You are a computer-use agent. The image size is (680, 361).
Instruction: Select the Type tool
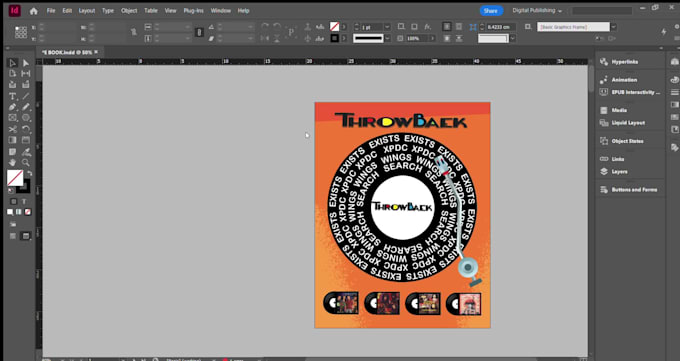pos(12,96)
